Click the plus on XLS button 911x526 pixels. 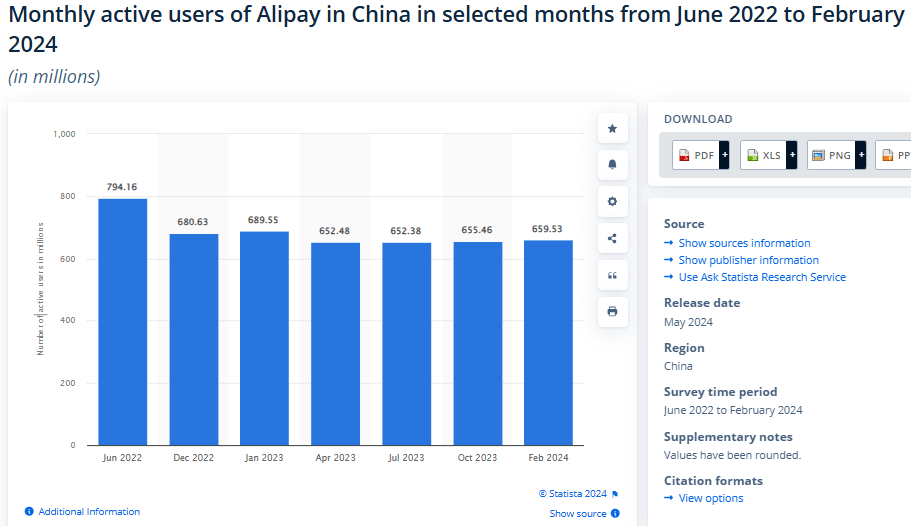point(792,155)
